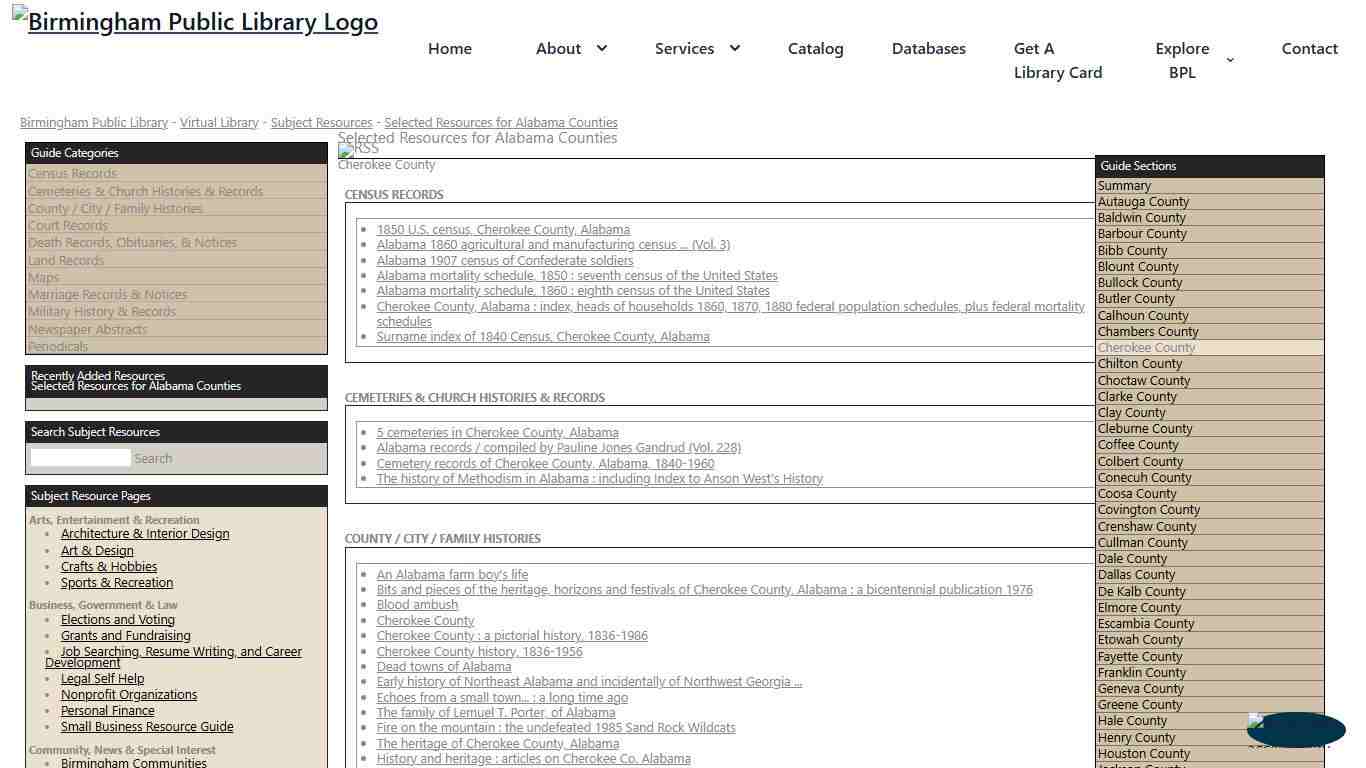Image resolution: width=1366 pixels, height=768 pixels.
Task: Select Census Records in Guide Categories
Action: click(x=72, y=173)
